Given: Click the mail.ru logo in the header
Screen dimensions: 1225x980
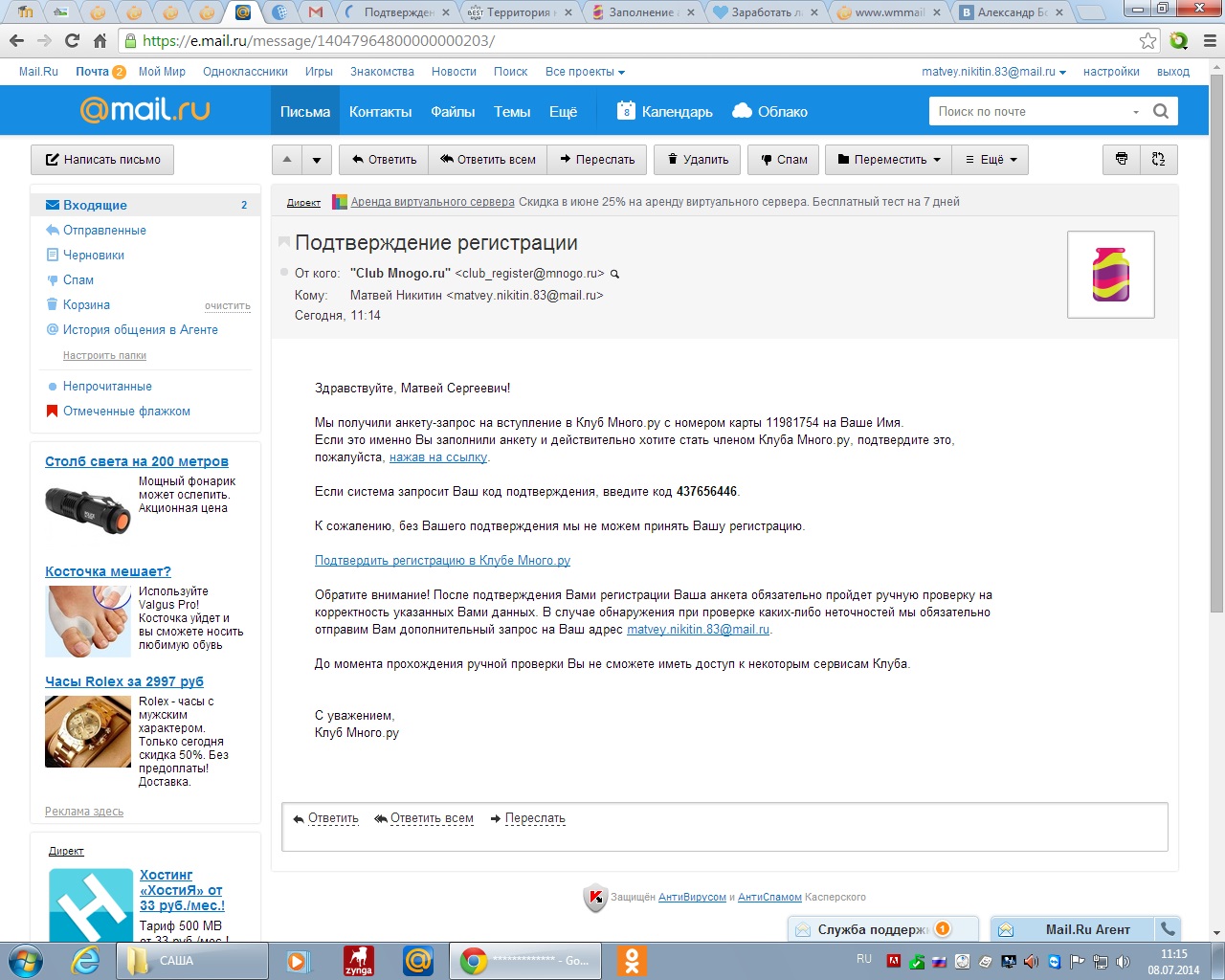Looking at the screenshot, I should (x=145, y=110).
